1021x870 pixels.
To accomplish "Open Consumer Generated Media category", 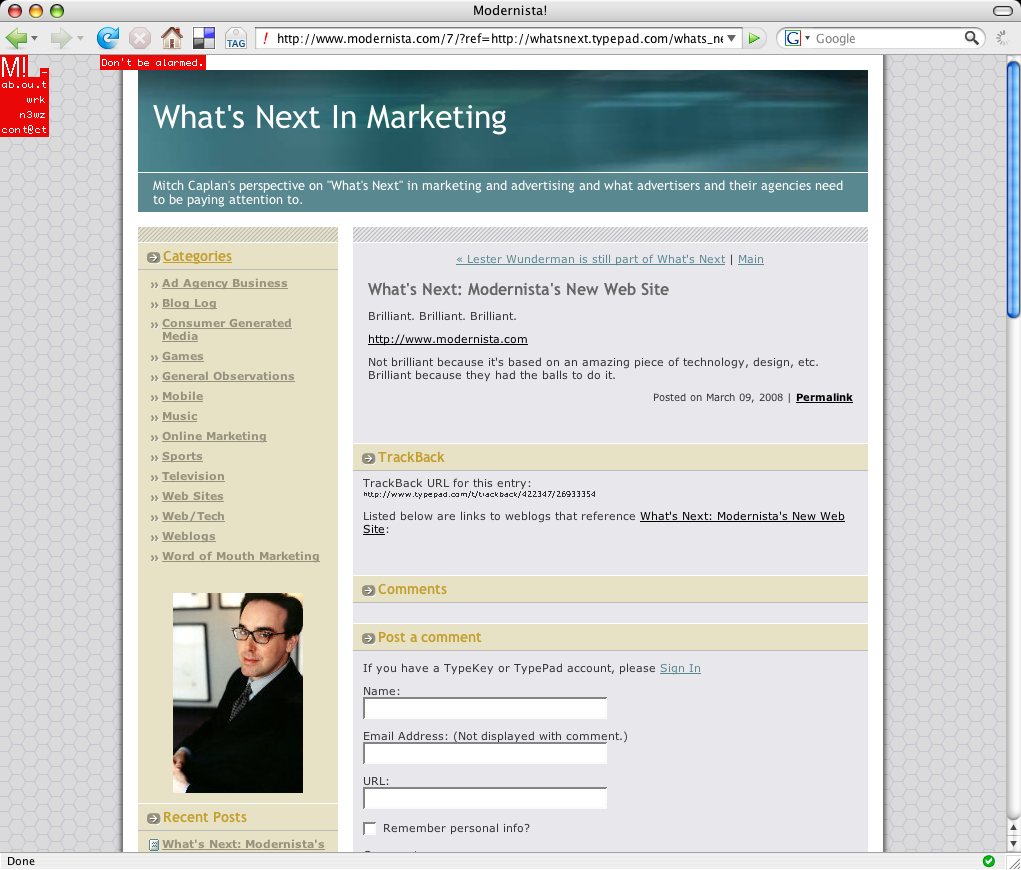I will click(227, 330).
